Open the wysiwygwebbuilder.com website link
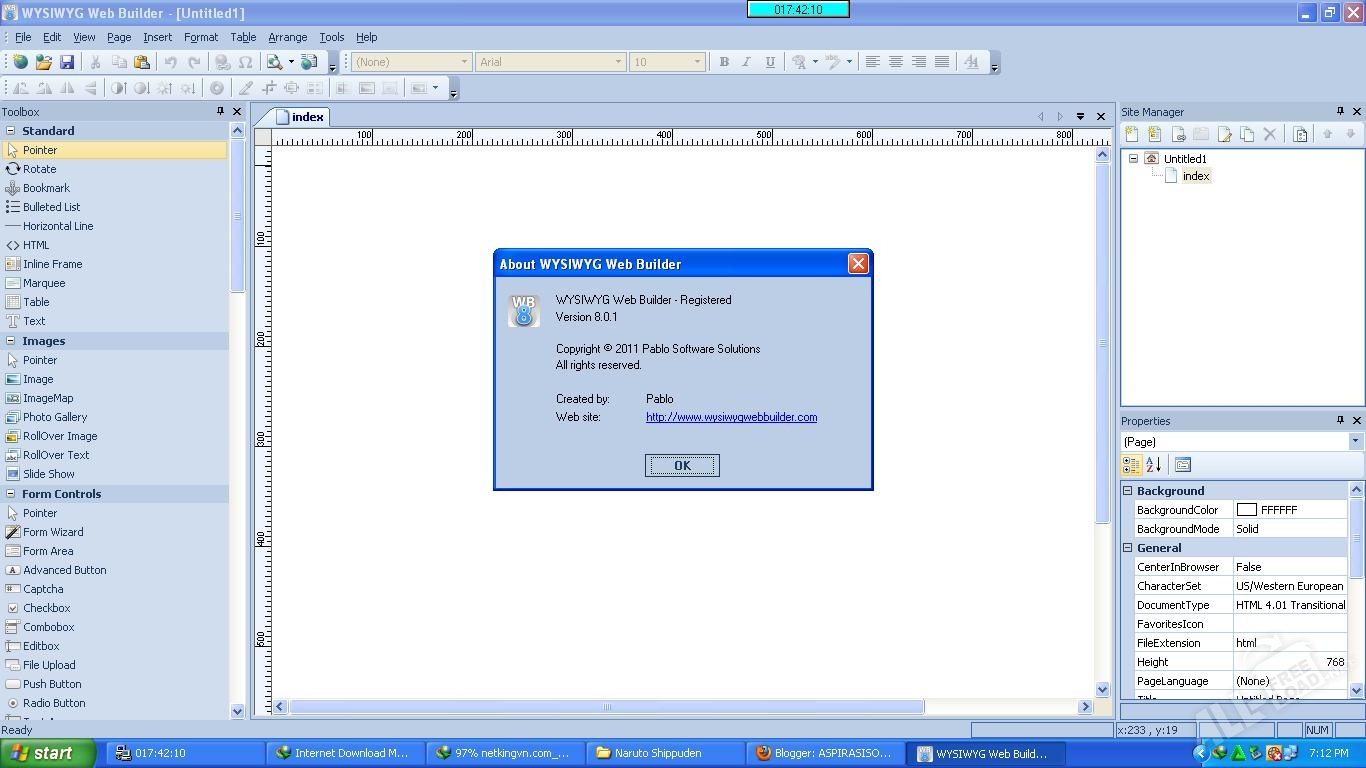The width and height of the screenshot is (1366, 768). [731, 417]
